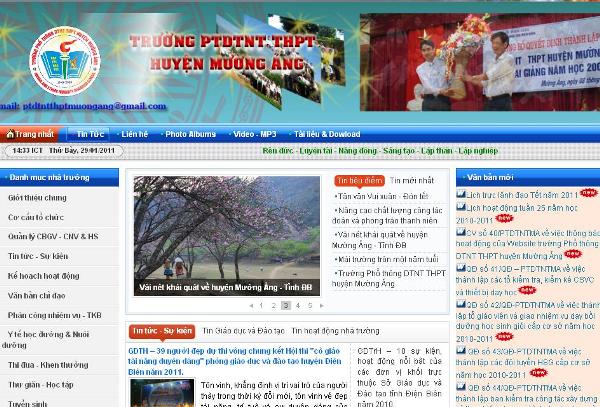600x407 pixels.
Task: Switch to Tin hoạt động nhà trường tab
Action: (x=336, y=331)
